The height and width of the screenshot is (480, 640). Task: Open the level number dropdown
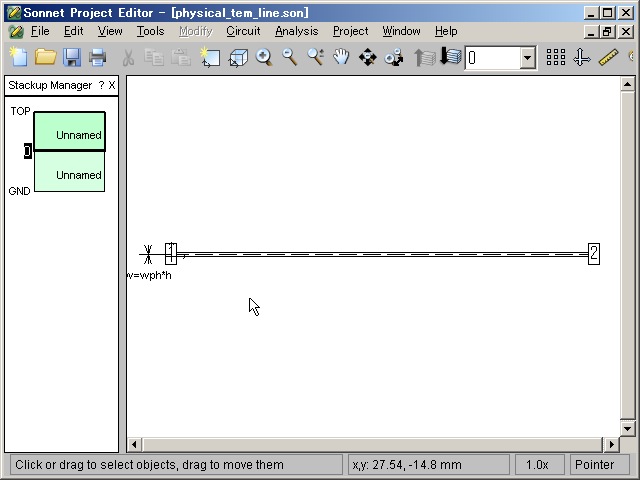coord(527,58)
